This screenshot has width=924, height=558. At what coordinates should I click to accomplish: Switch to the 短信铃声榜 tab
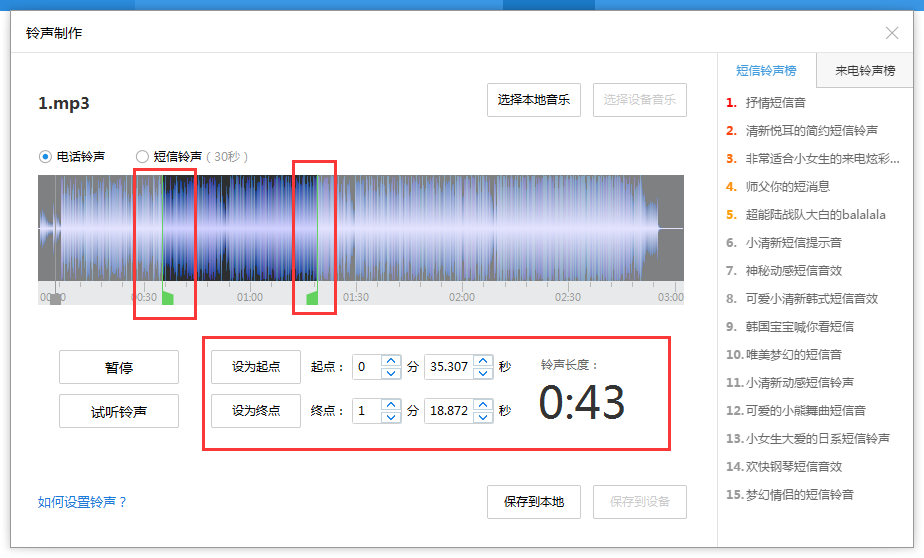pyautogui.click(x=766, y=71)
